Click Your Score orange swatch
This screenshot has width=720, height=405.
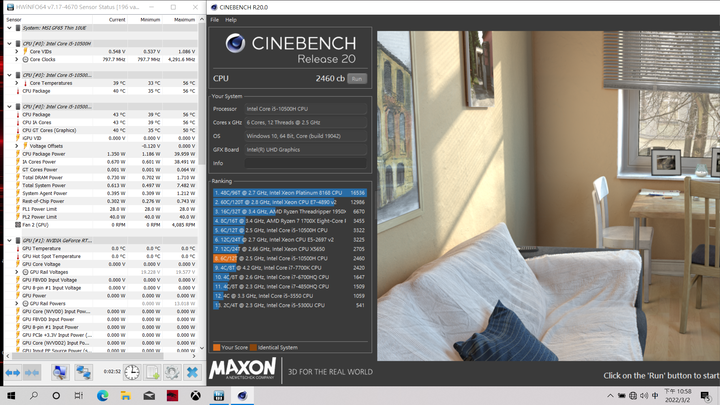pos(216,348)
